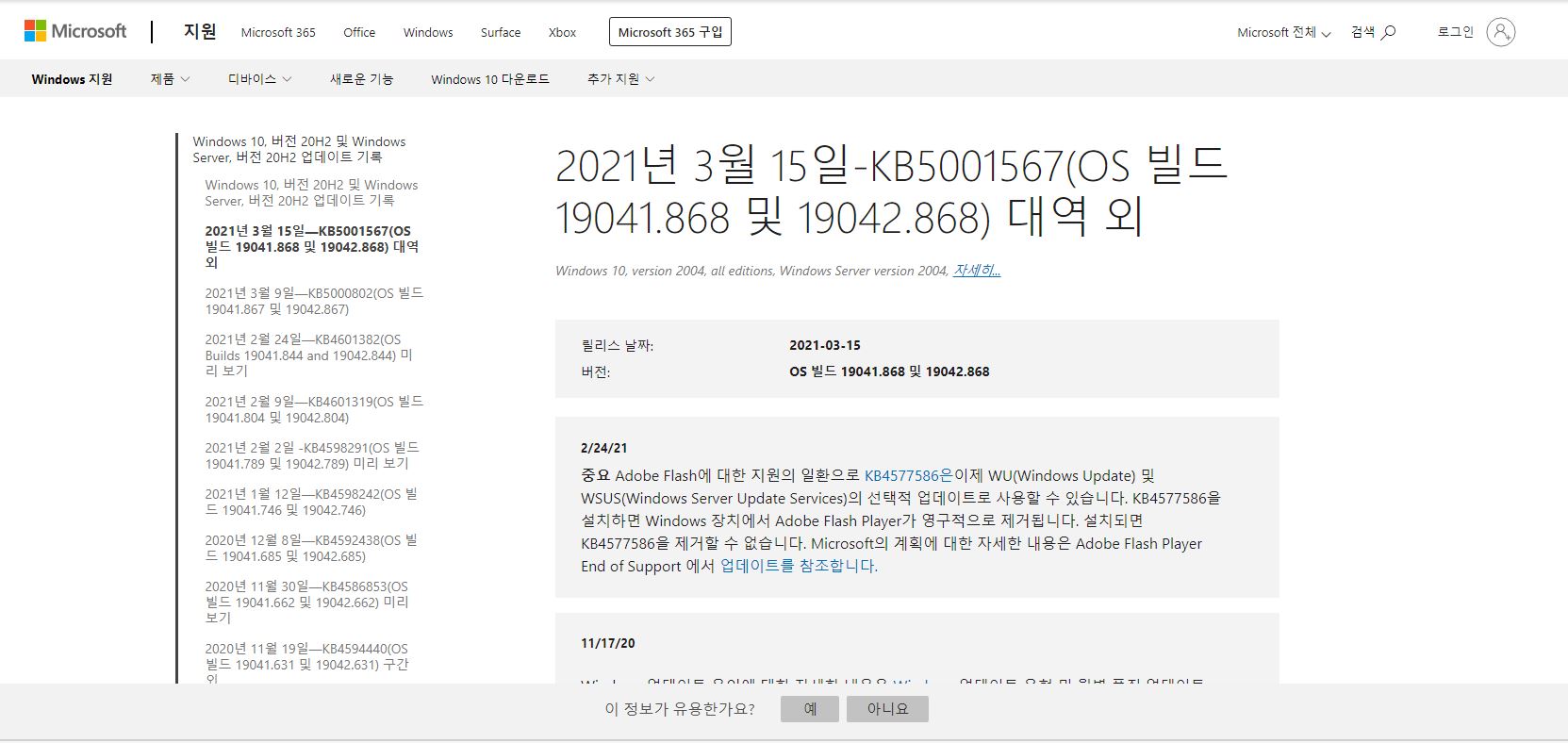This screenshot has height=743, width=1568.
Task: Open the Office header link
Action: [x=359, y=32]
